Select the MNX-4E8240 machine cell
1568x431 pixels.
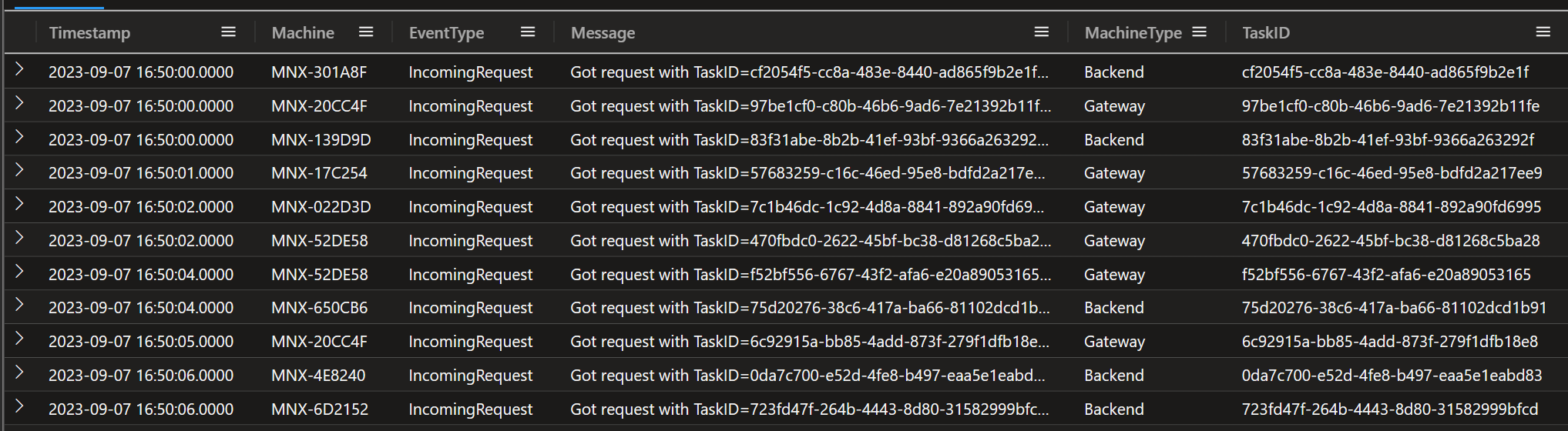coord(318,376)
